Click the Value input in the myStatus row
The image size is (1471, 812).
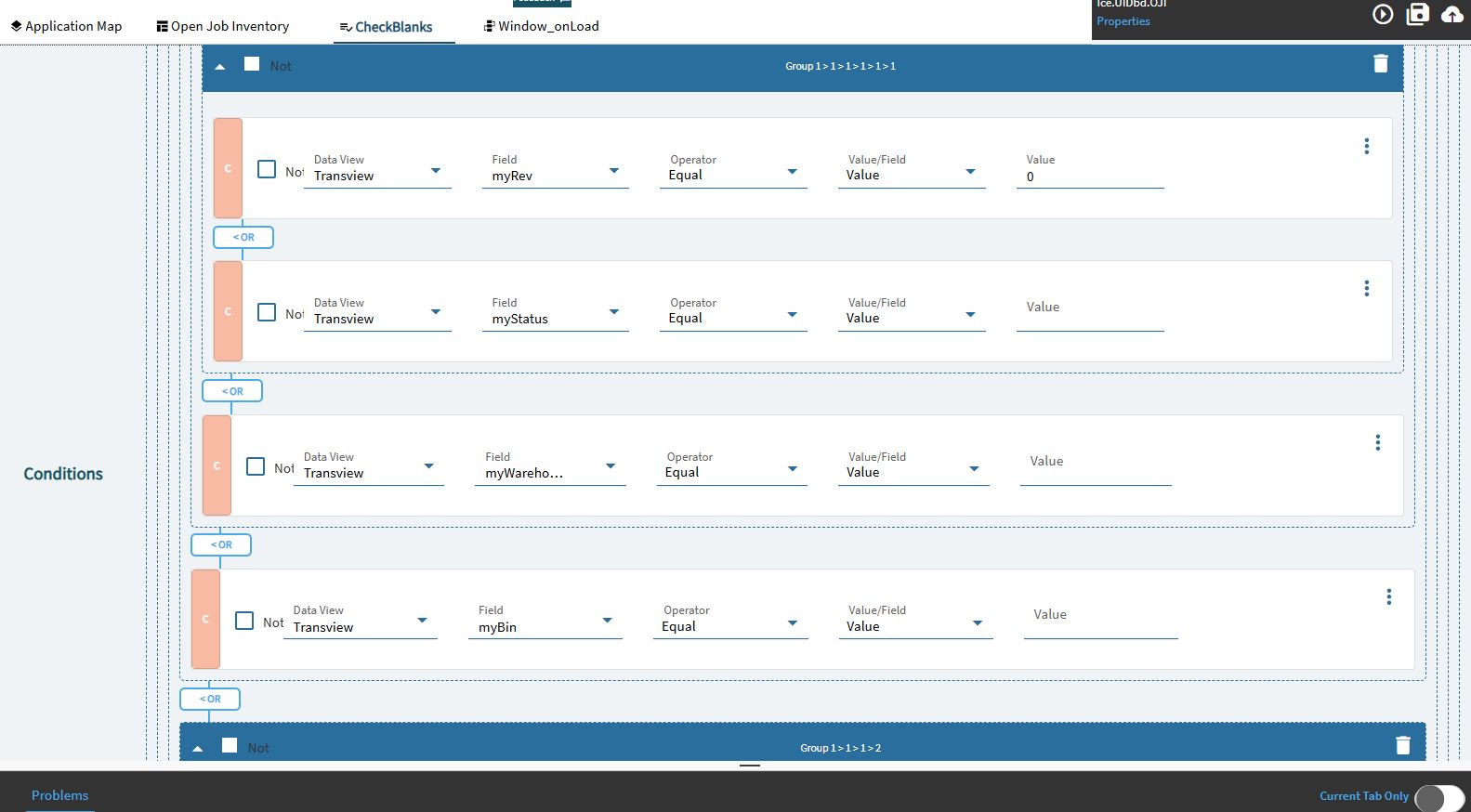coord(1090,313)
